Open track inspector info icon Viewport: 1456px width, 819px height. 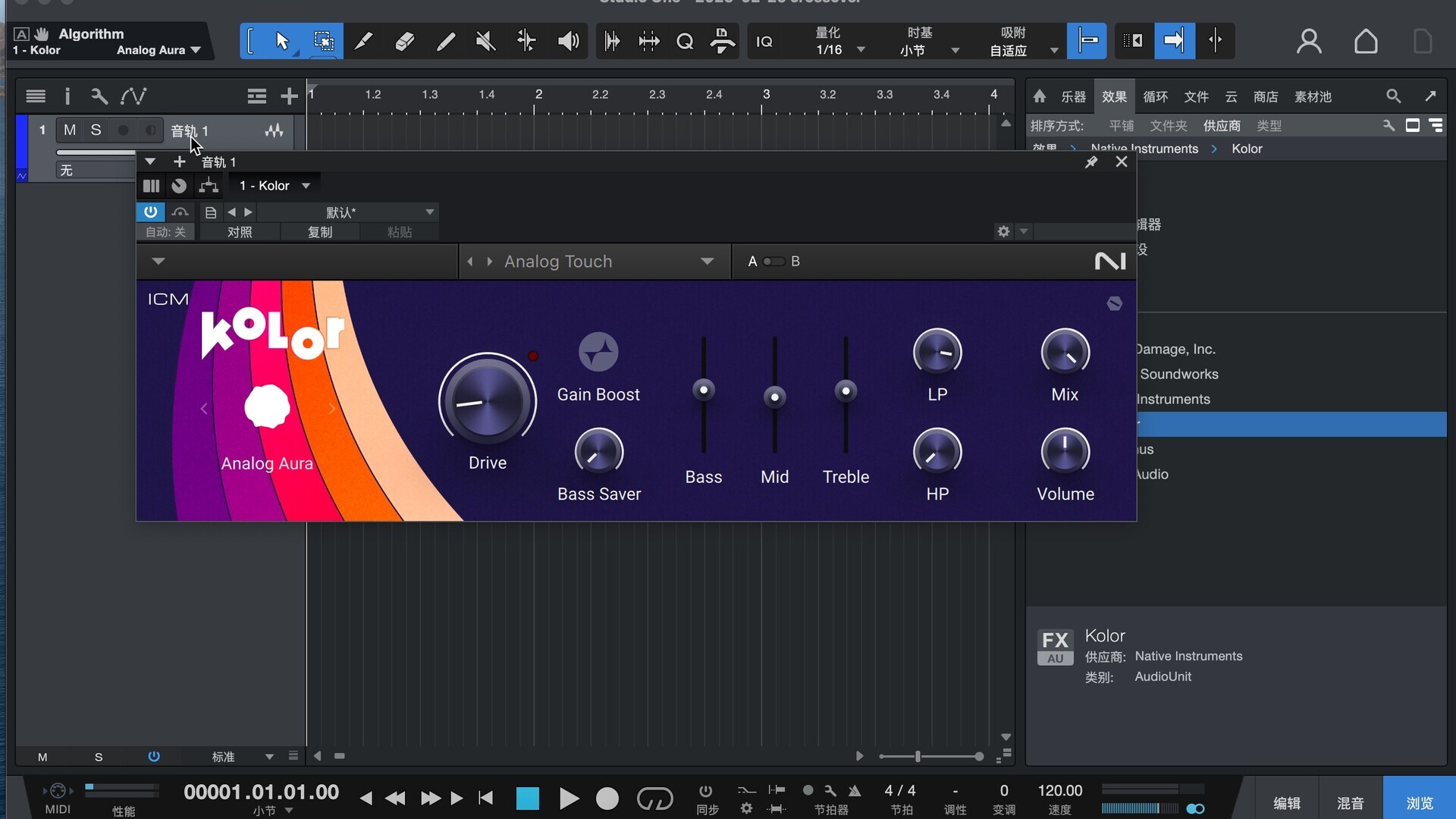point(67,96)
